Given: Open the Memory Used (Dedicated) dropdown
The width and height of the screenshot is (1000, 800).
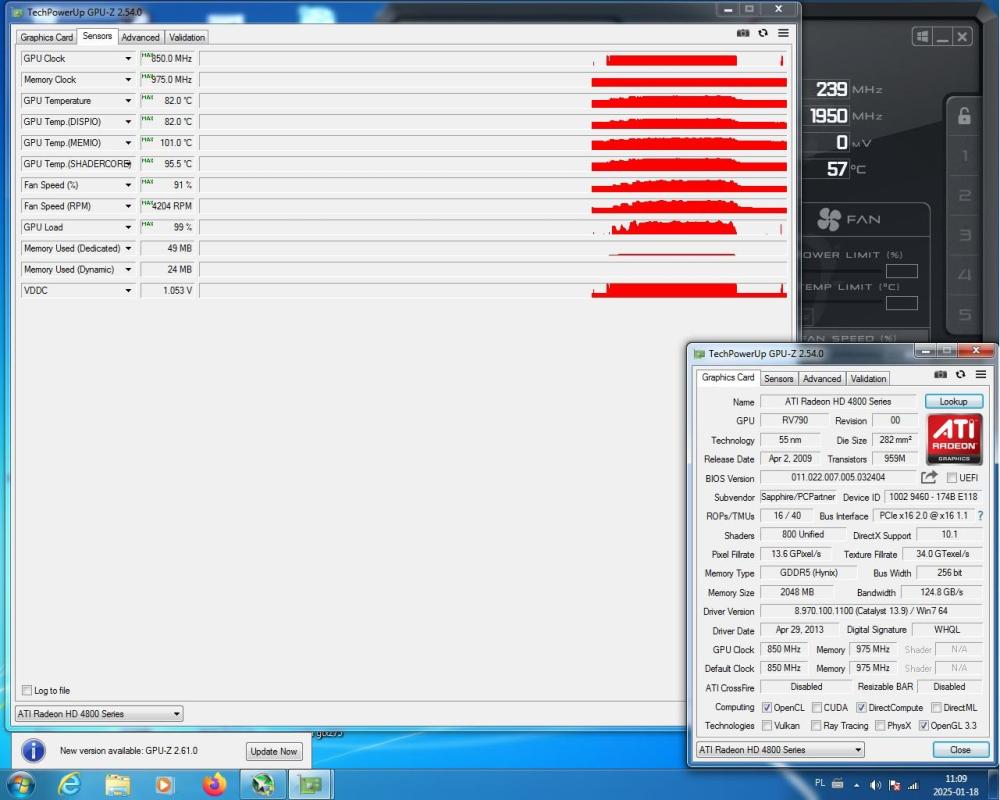Looking at the screenshot, I should [128, 248].
